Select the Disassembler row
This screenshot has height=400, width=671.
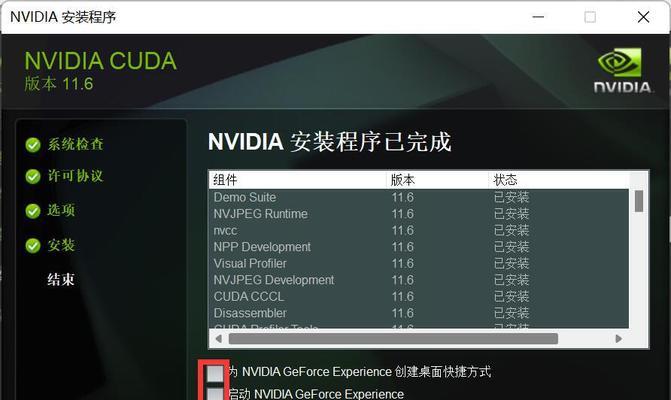click(419, 313)
